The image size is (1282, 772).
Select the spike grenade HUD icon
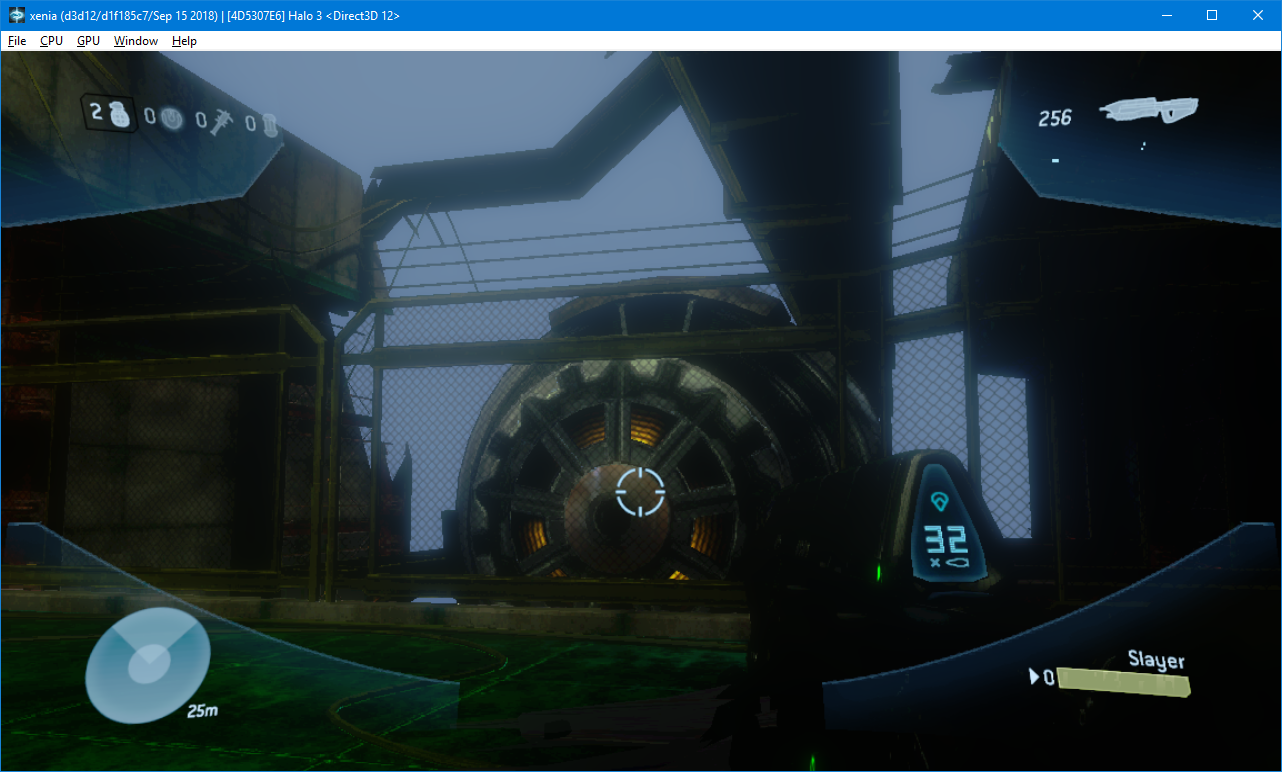223,122
